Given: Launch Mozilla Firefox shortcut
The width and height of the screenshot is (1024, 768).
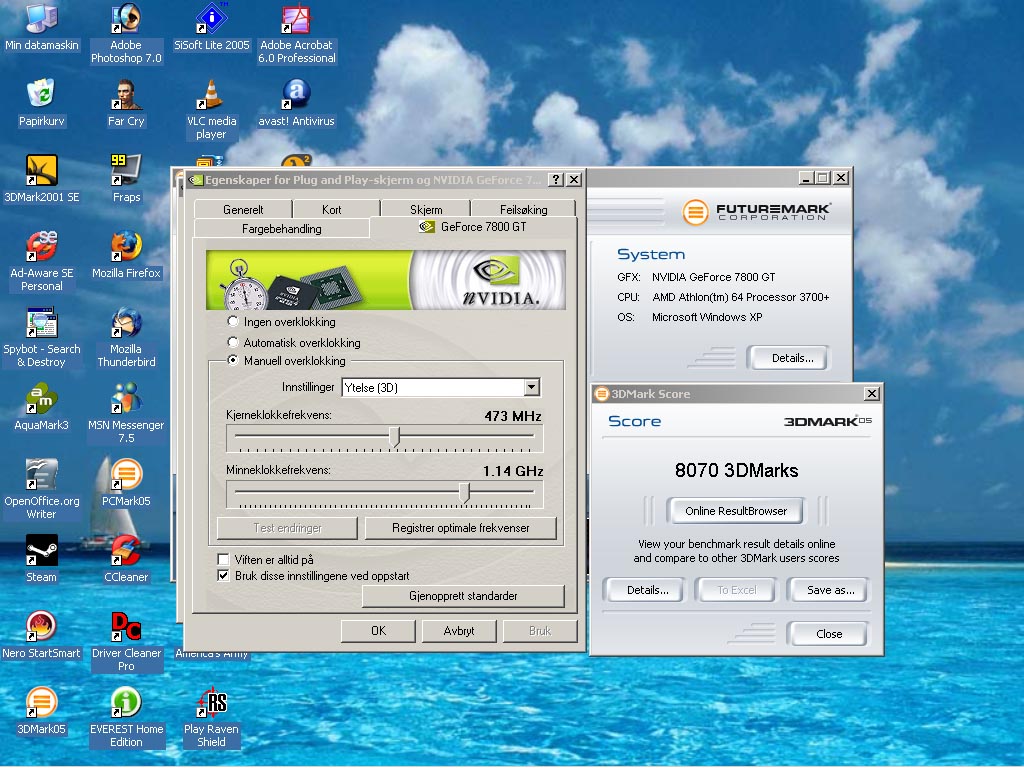Looking at the screenshot, I should tap(126, 255).
